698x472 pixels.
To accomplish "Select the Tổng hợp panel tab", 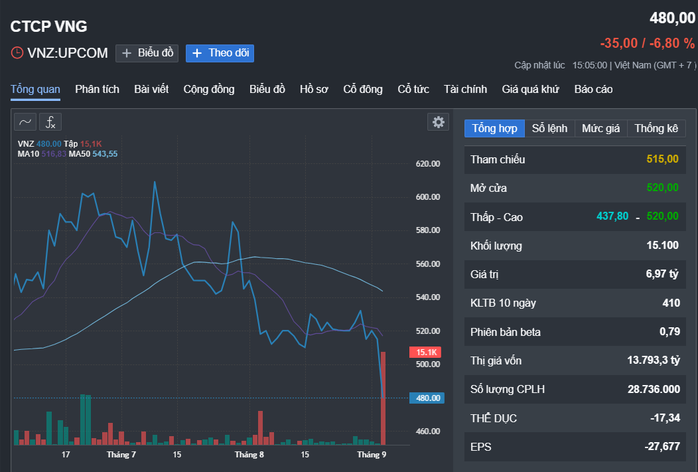I will tap(495, 128).
